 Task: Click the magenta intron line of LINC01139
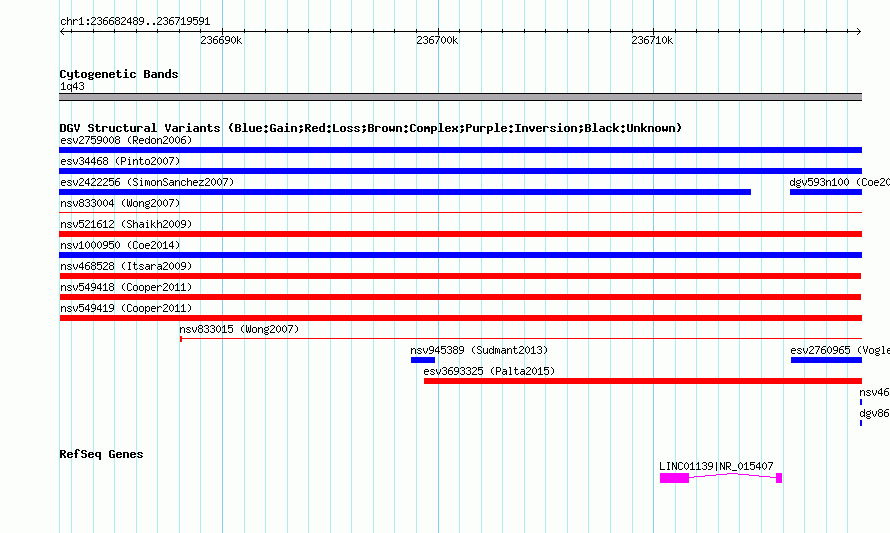733,475
